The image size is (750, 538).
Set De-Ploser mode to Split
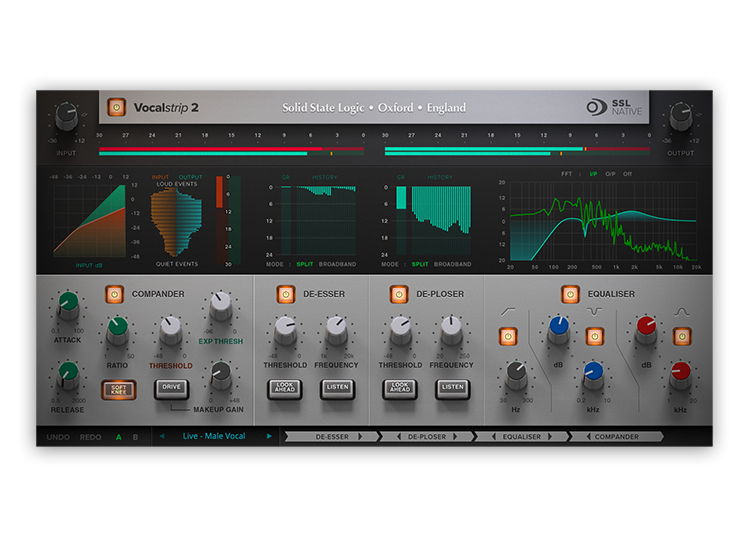click(x=420, y=264)
